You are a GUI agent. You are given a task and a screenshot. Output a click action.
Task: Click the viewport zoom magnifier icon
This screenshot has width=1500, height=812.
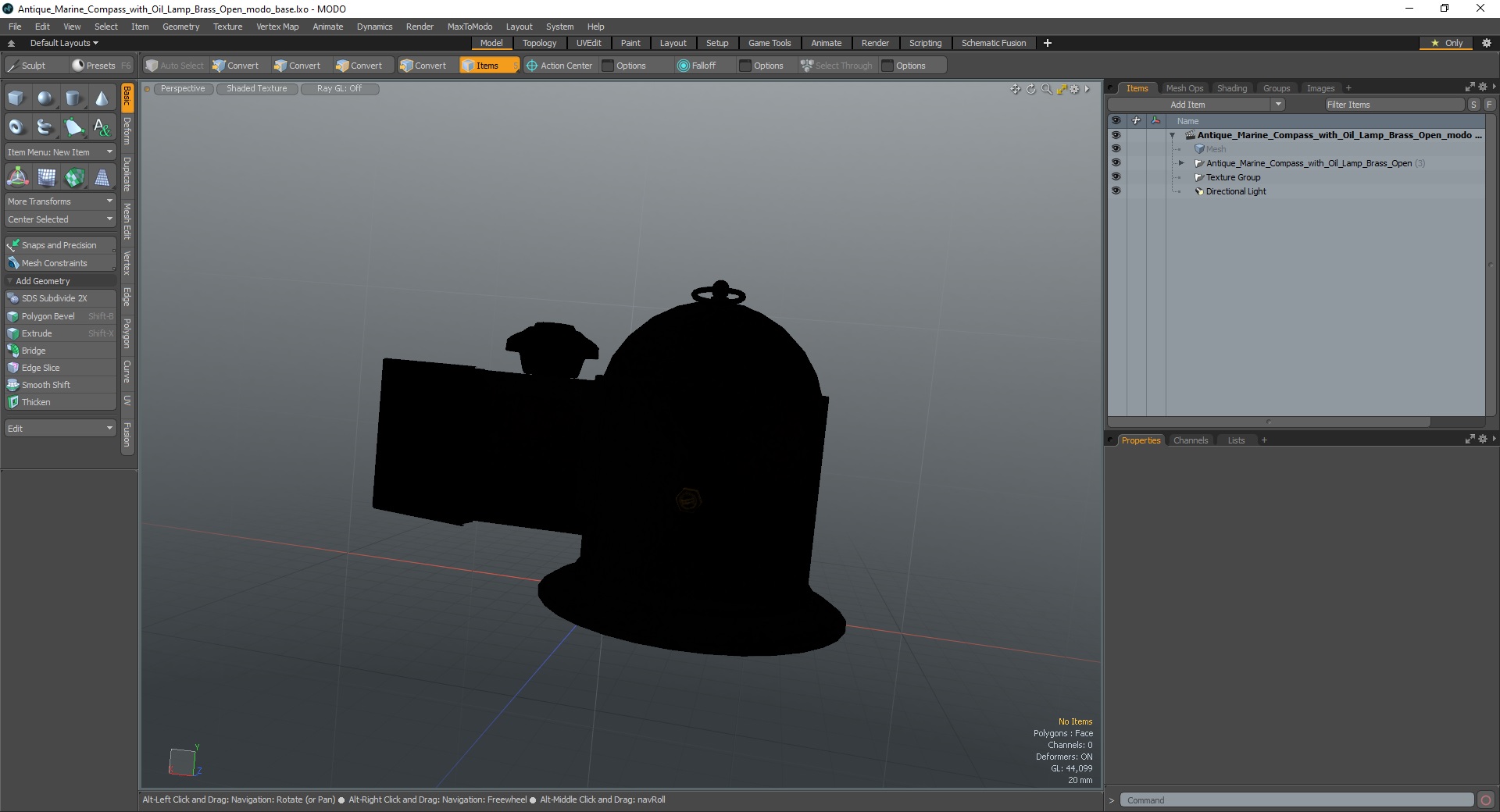click(1046, 89)
